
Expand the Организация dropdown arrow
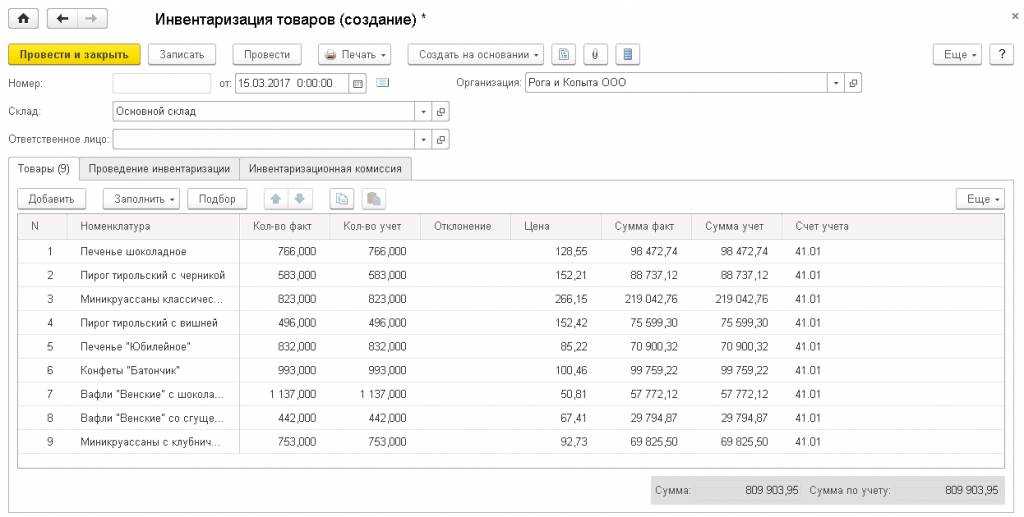click(x=837, y=84)
